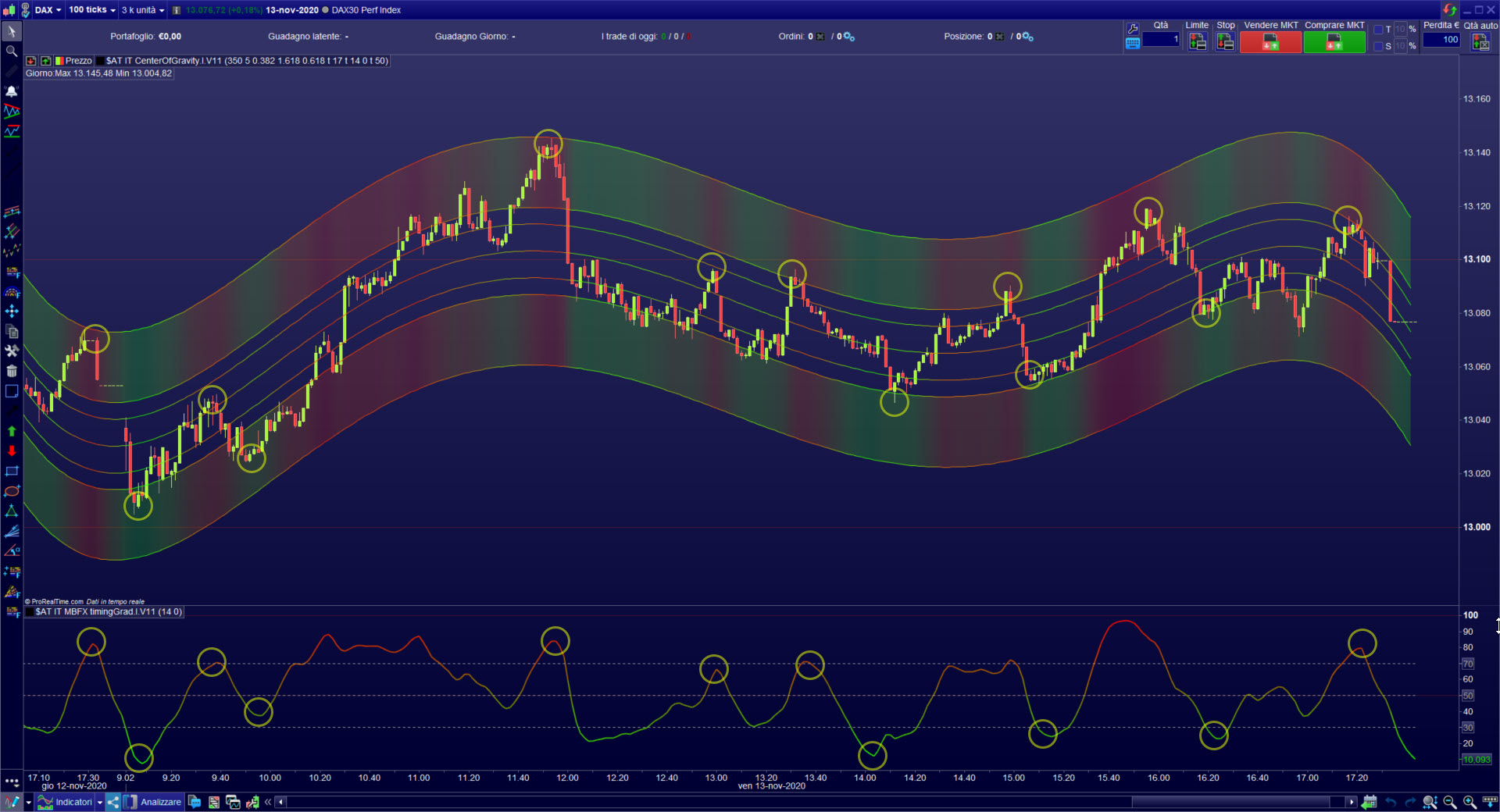Click the Limite order icon
Viewport: 1500px width, 812px height.
coord(1197,43)
